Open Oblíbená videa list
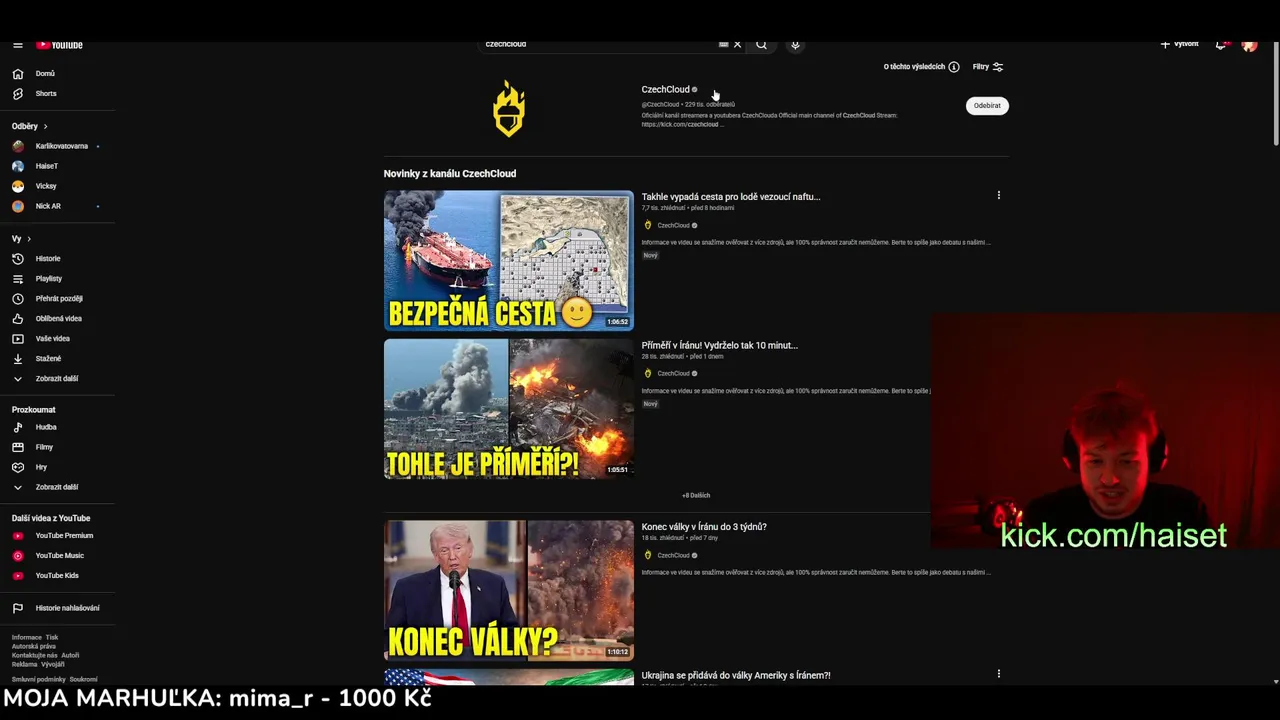 point(57,318)
